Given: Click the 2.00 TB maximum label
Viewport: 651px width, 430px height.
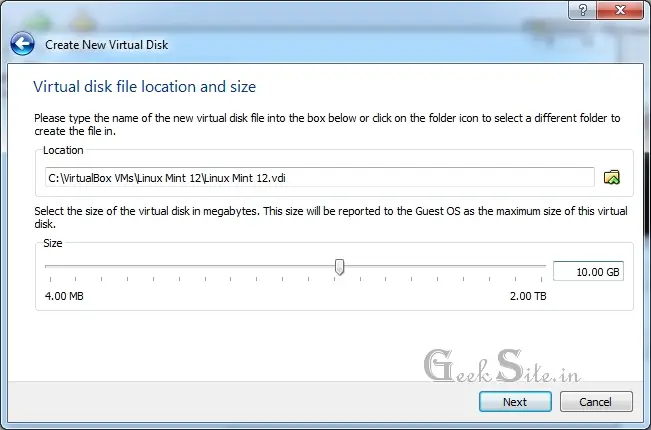Looking at the screenshot, I should pos(528,296).
